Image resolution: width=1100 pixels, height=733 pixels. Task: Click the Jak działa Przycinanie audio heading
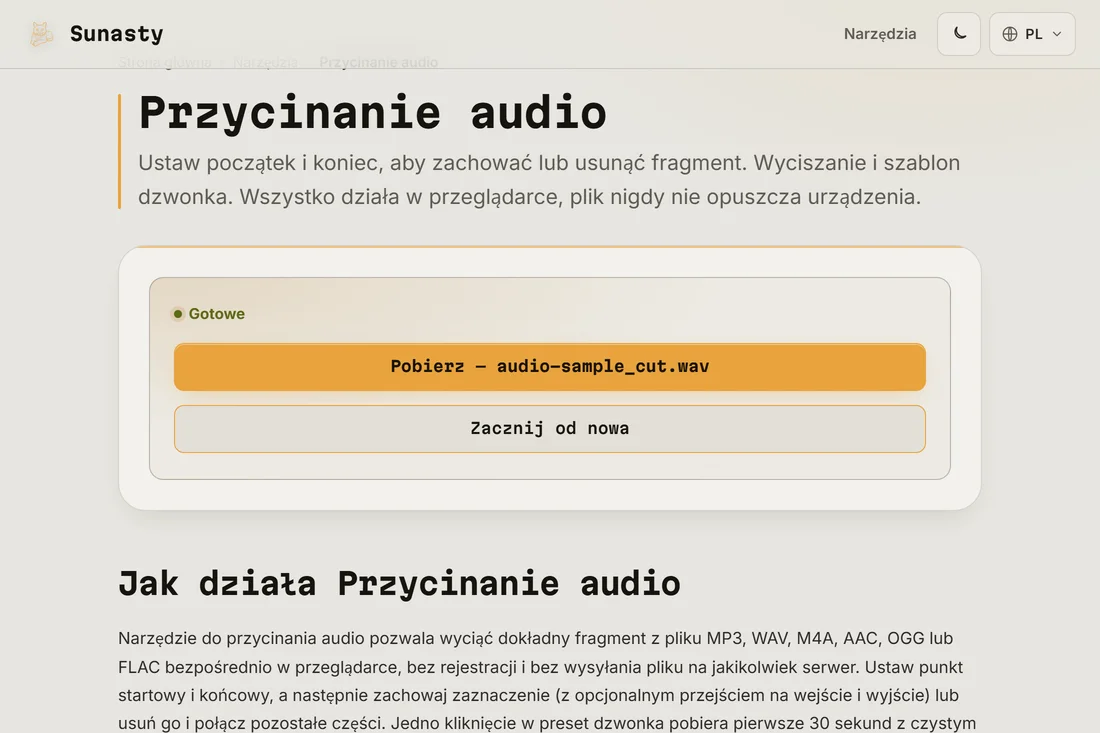[x=399, y=584]
